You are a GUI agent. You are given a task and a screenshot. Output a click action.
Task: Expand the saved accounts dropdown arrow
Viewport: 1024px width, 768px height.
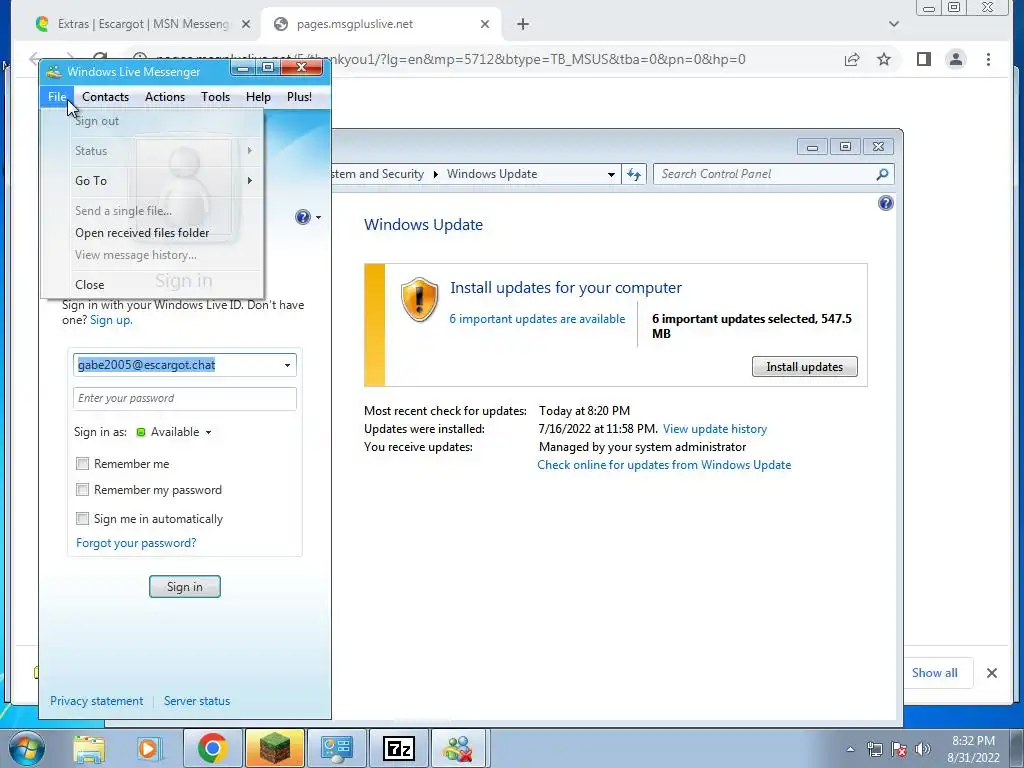287,365
